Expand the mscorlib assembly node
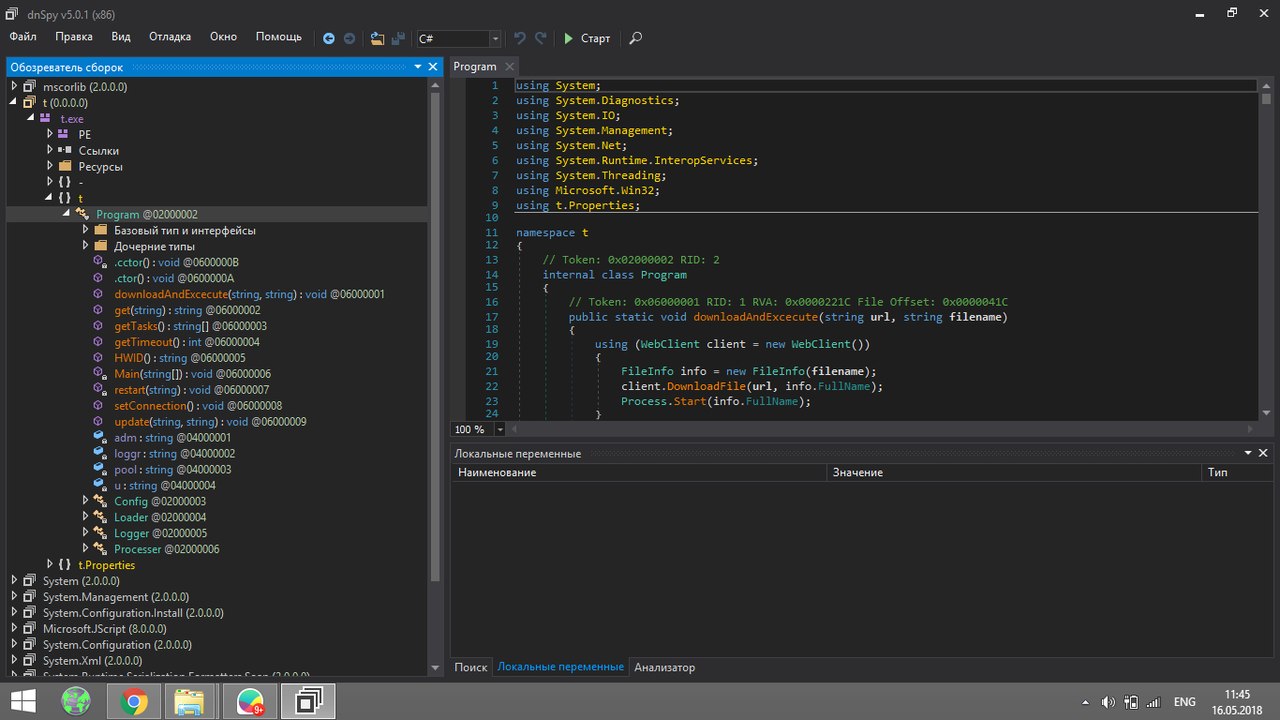Image resolution: width=1280 pixels, height=720 pixels. point(15,87)
